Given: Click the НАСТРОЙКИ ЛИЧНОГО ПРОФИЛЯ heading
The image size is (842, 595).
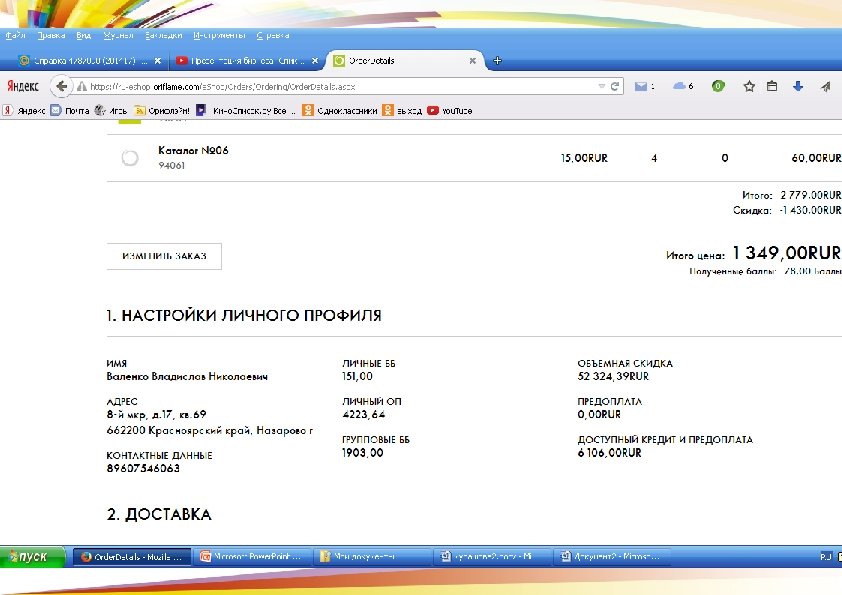Looking at the screenshot, I should (244, 315).
